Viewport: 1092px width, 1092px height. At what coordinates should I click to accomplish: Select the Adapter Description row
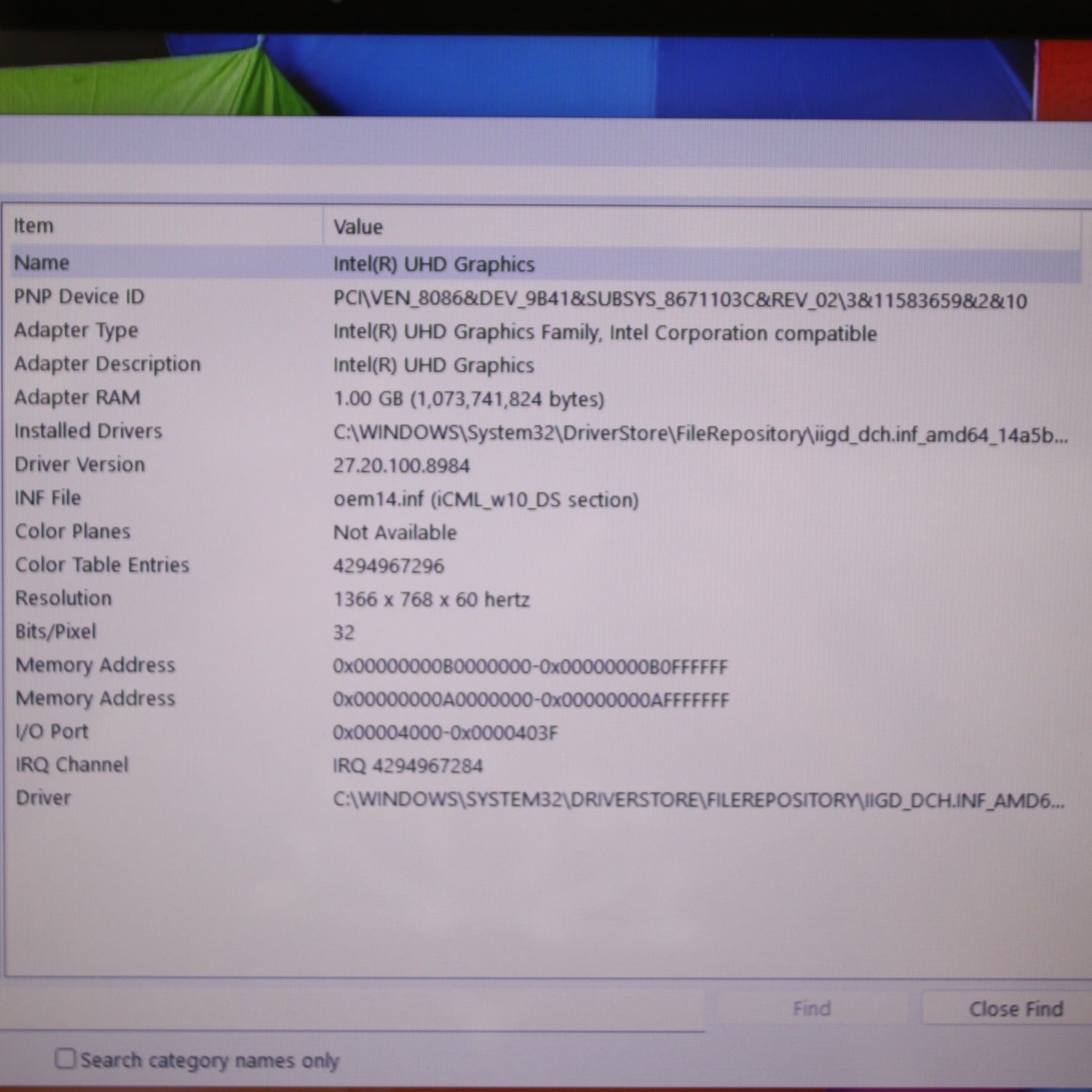[x=108, y=364]
